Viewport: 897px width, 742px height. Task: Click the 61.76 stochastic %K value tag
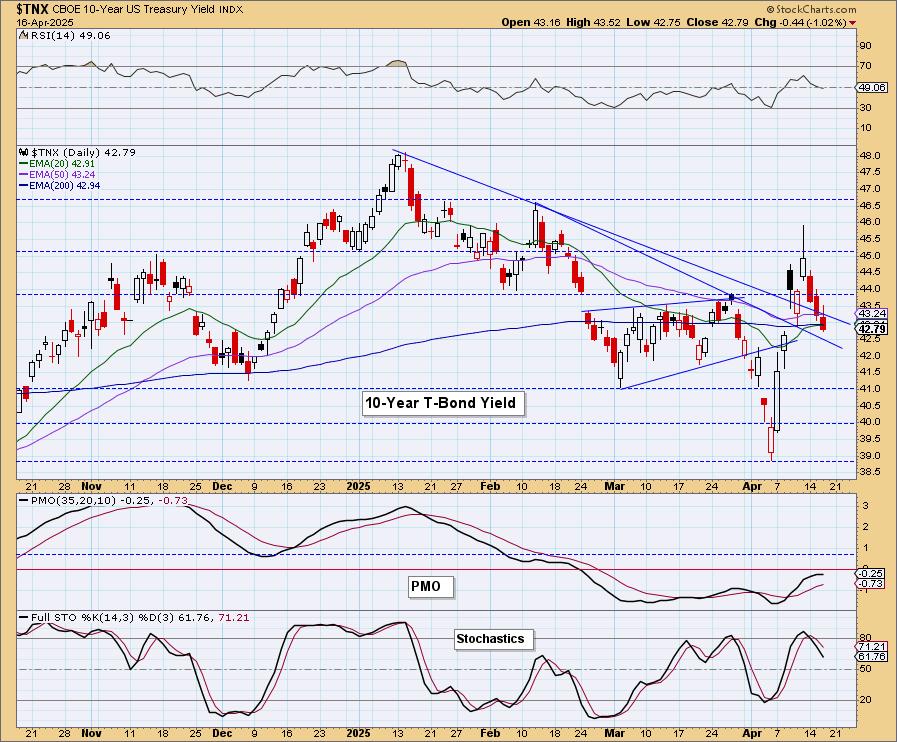click(871, 656)
